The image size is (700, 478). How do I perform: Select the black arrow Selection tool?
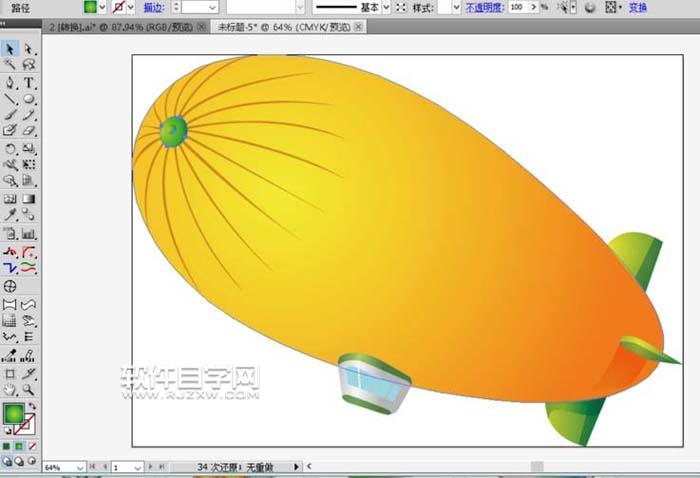click(10, 48)
